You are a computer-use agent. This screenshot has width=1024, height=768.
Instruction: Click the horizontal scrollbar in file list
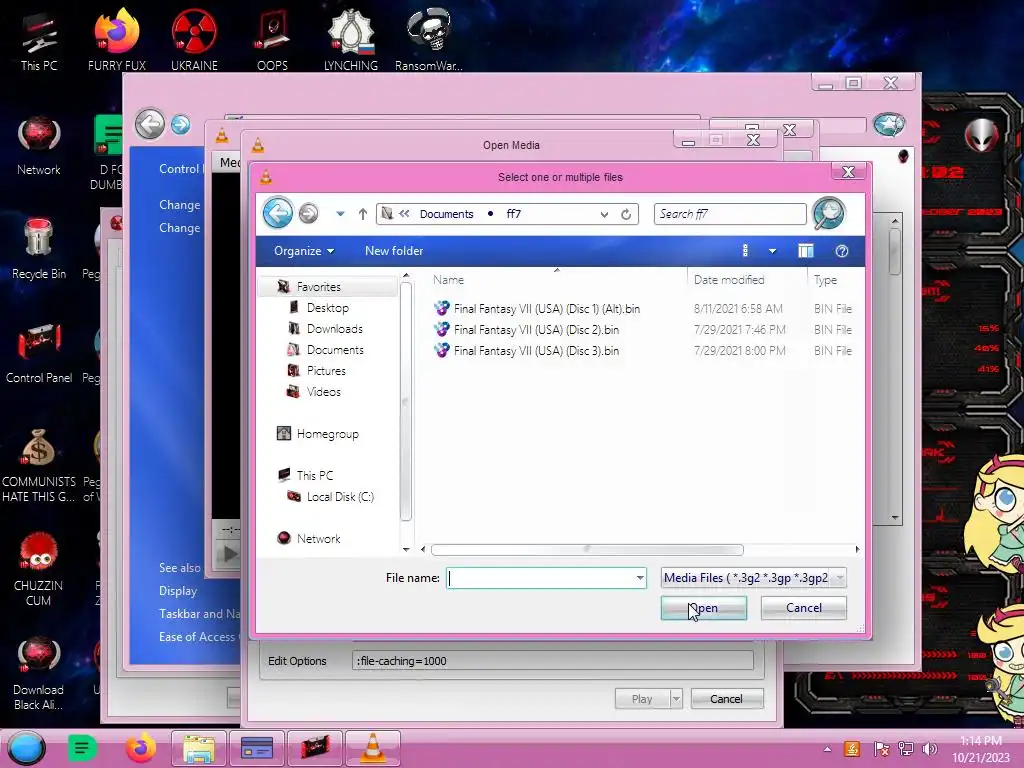pyautogui.click(x=586, y=549)
